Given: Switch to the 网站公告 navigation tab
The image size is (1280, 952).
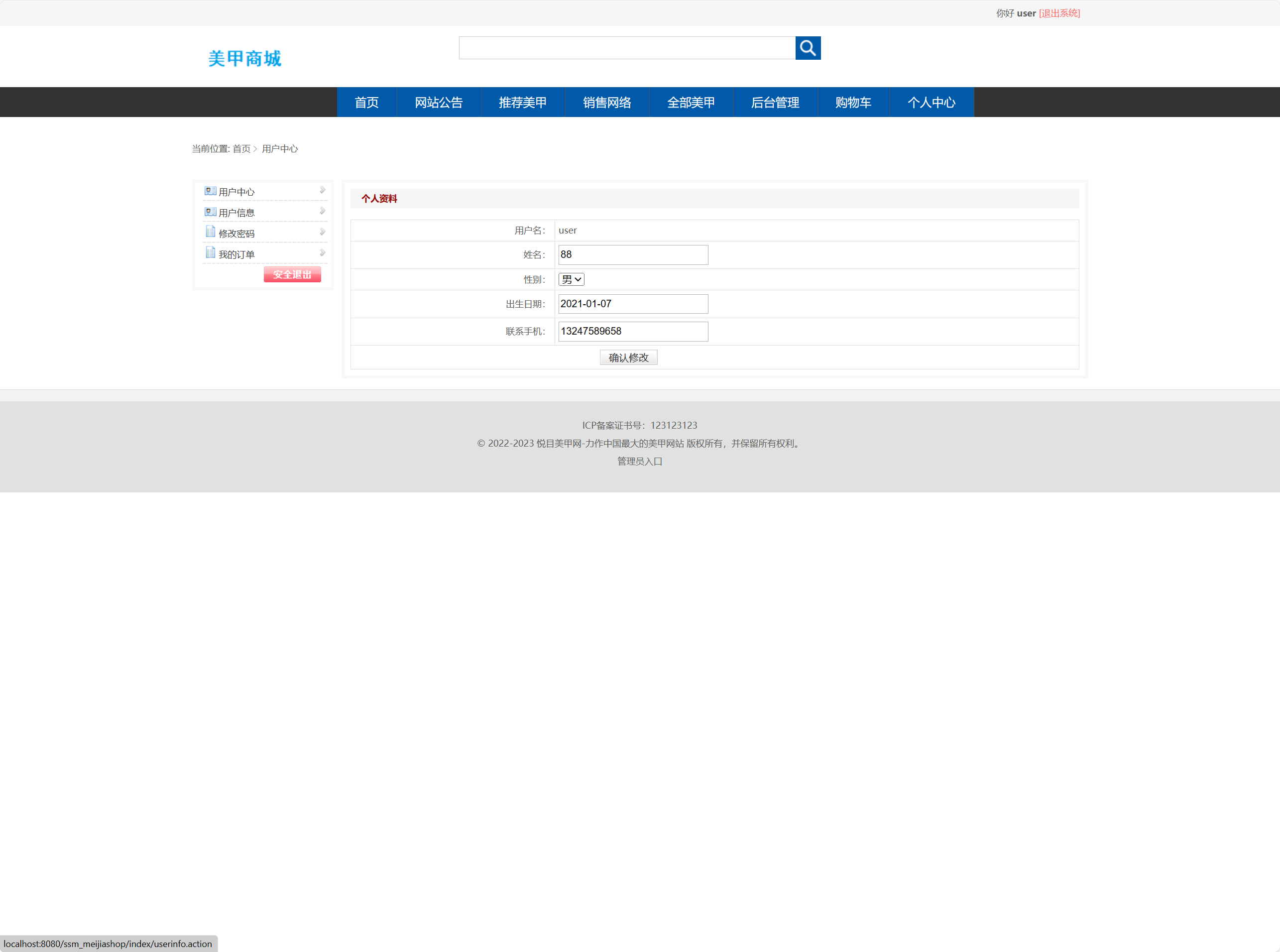Looking at the screenshot, I should coord(439,102).
